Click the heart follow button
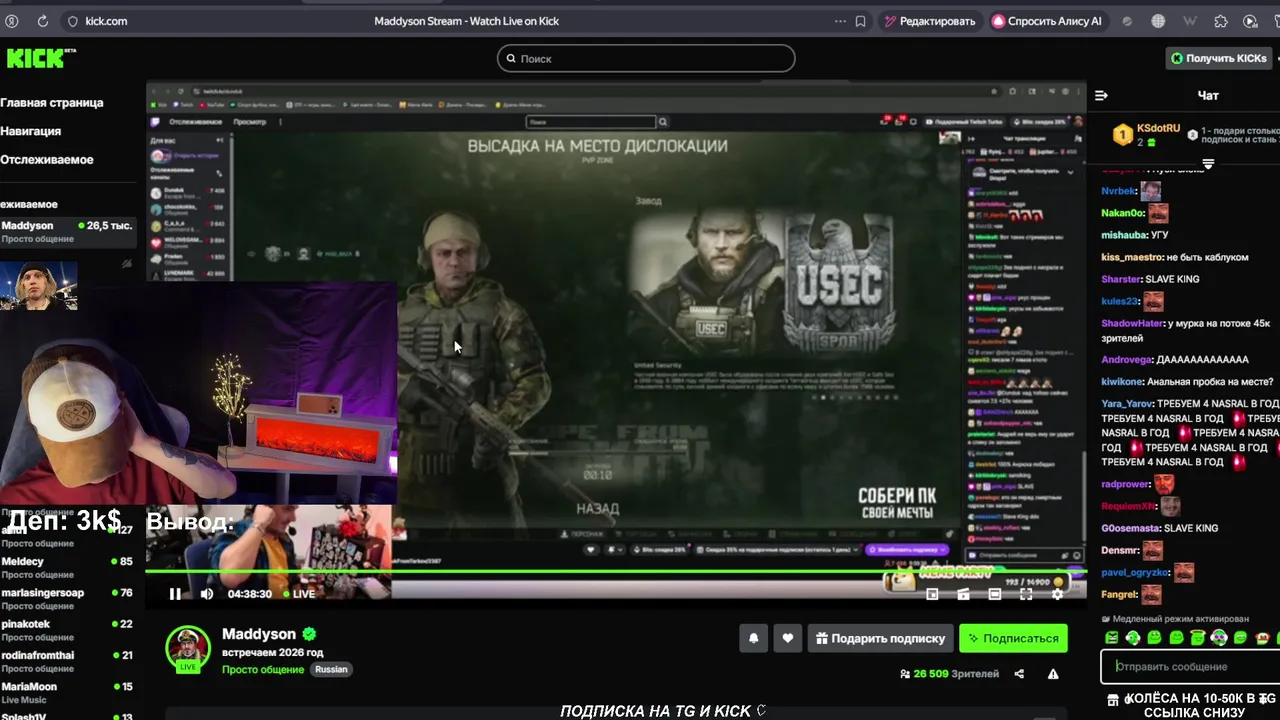The height and width of the screenshot is (720, 1280). [788, 638]
